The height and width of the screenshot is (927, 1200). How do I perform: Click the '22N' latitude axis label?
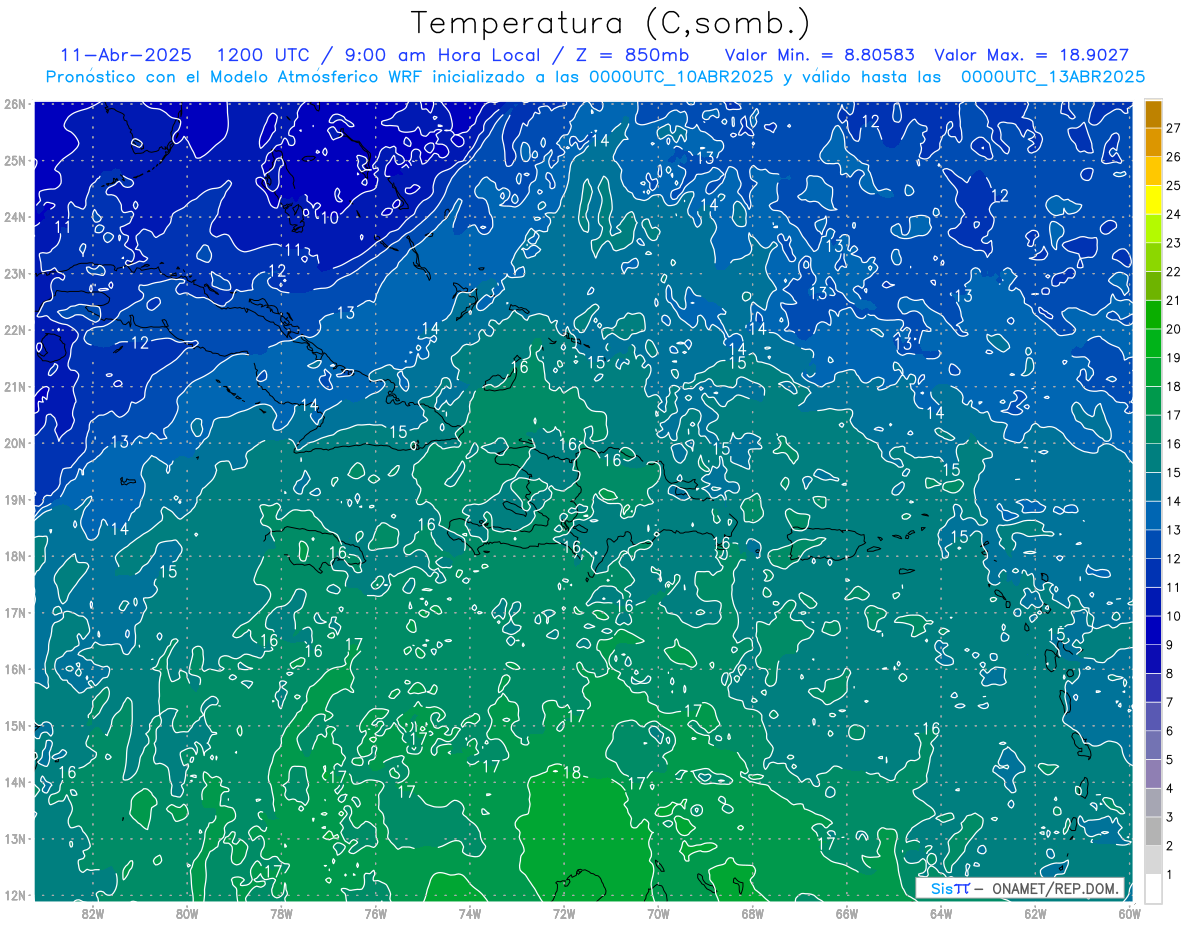point(14,330)
